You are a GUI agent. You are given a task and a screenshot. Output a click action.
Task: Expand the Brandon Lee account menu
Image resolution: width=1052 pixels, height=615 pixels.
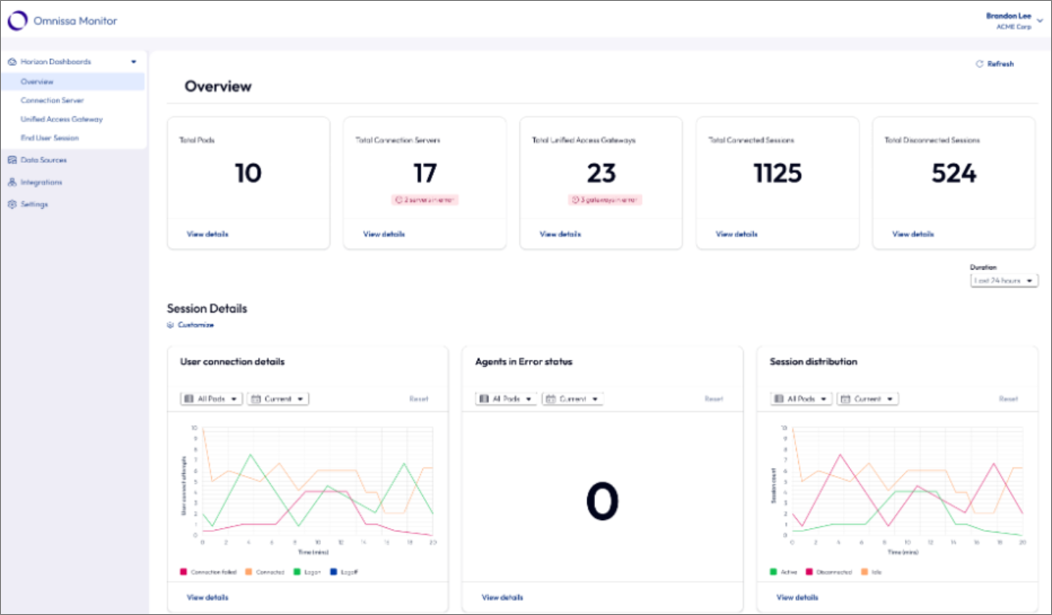coord(1039,21)
